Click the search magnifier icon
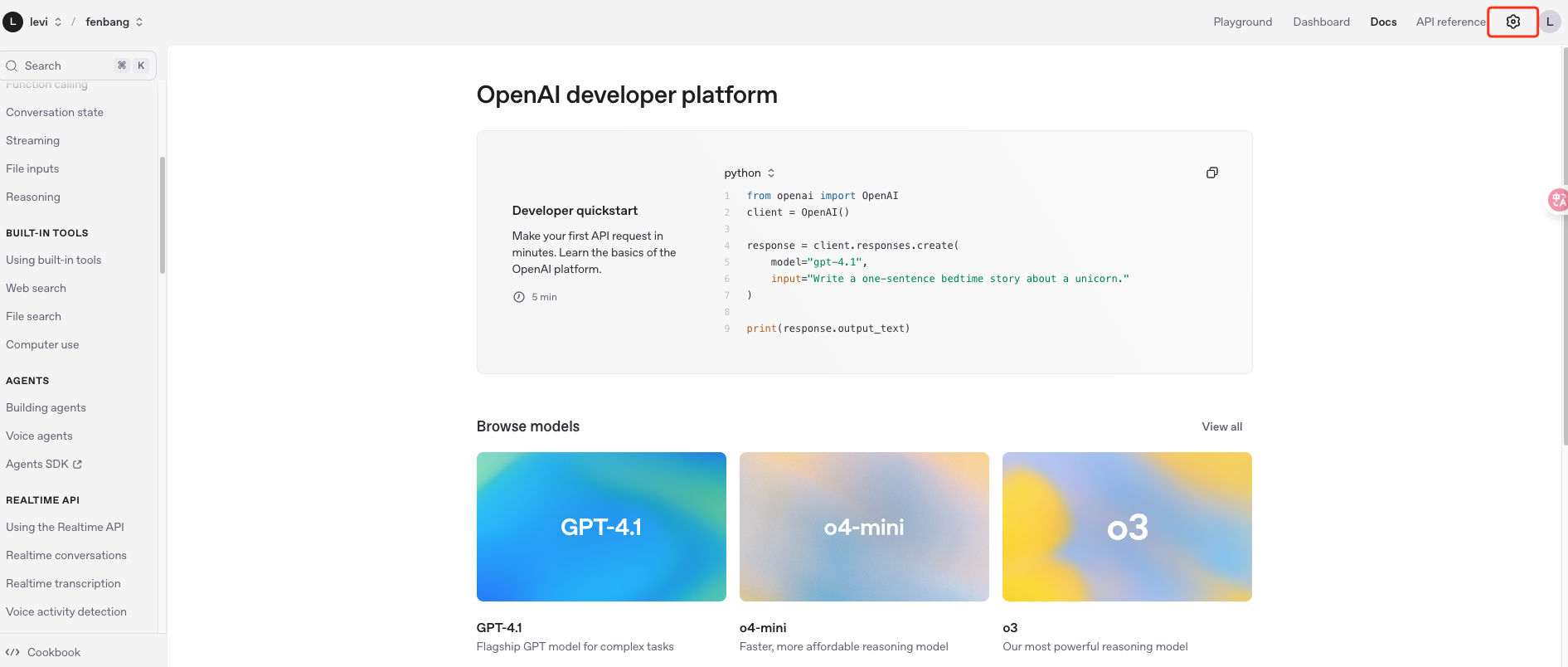Screen dimensions: 1568x667 12,66
